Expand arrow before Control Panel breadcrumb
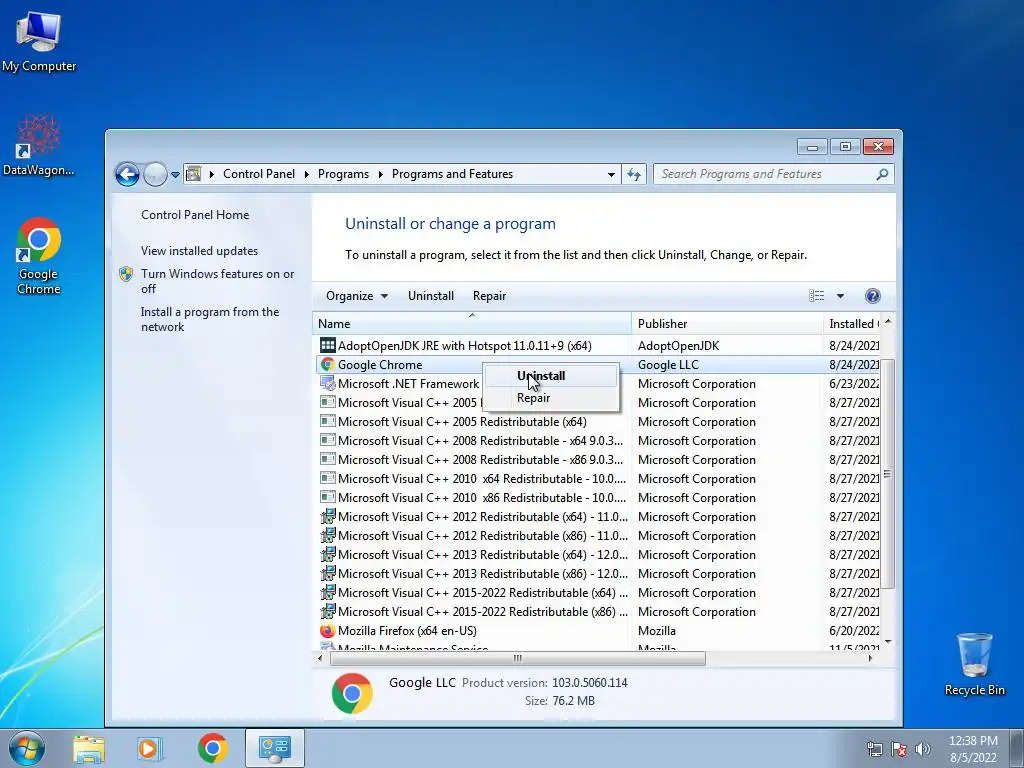Screen dimensions: 1024x768 tap(212, 174)
